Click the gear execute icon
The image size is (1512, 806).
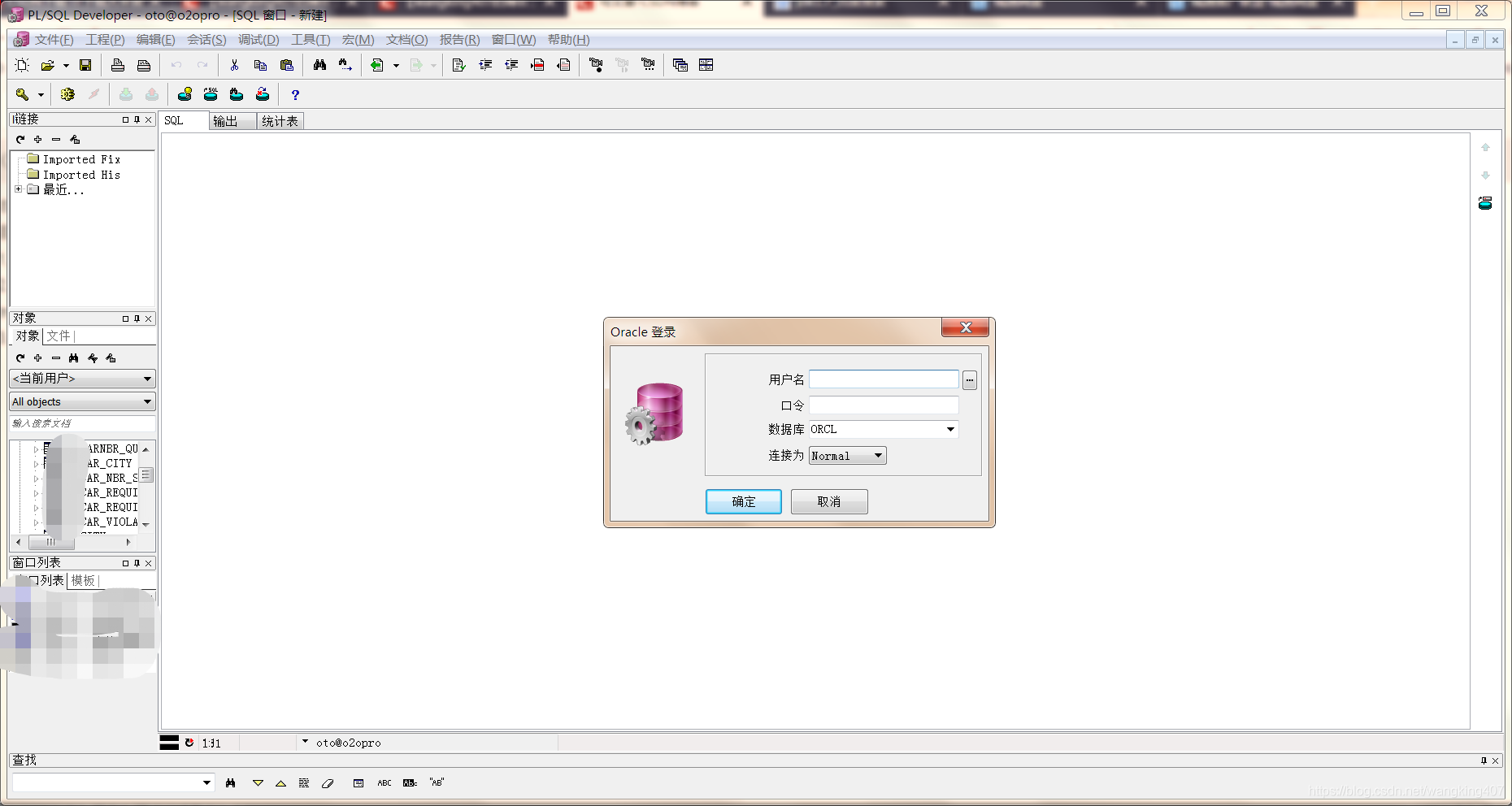click(67, 94)
